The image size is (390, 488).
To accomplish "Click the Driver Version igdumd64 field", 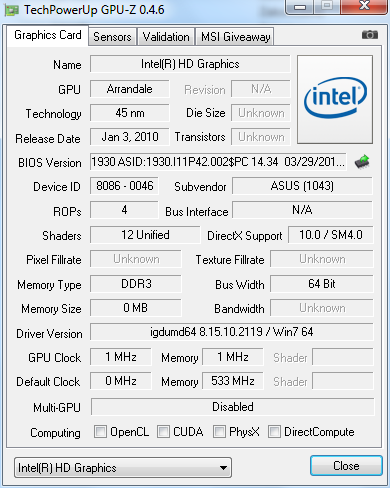I will 232,332.
